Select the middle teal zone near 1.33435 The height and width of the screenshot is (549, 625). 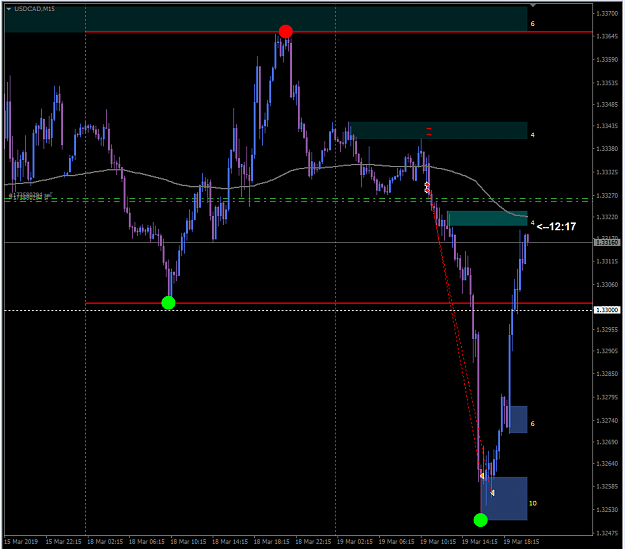438,130
